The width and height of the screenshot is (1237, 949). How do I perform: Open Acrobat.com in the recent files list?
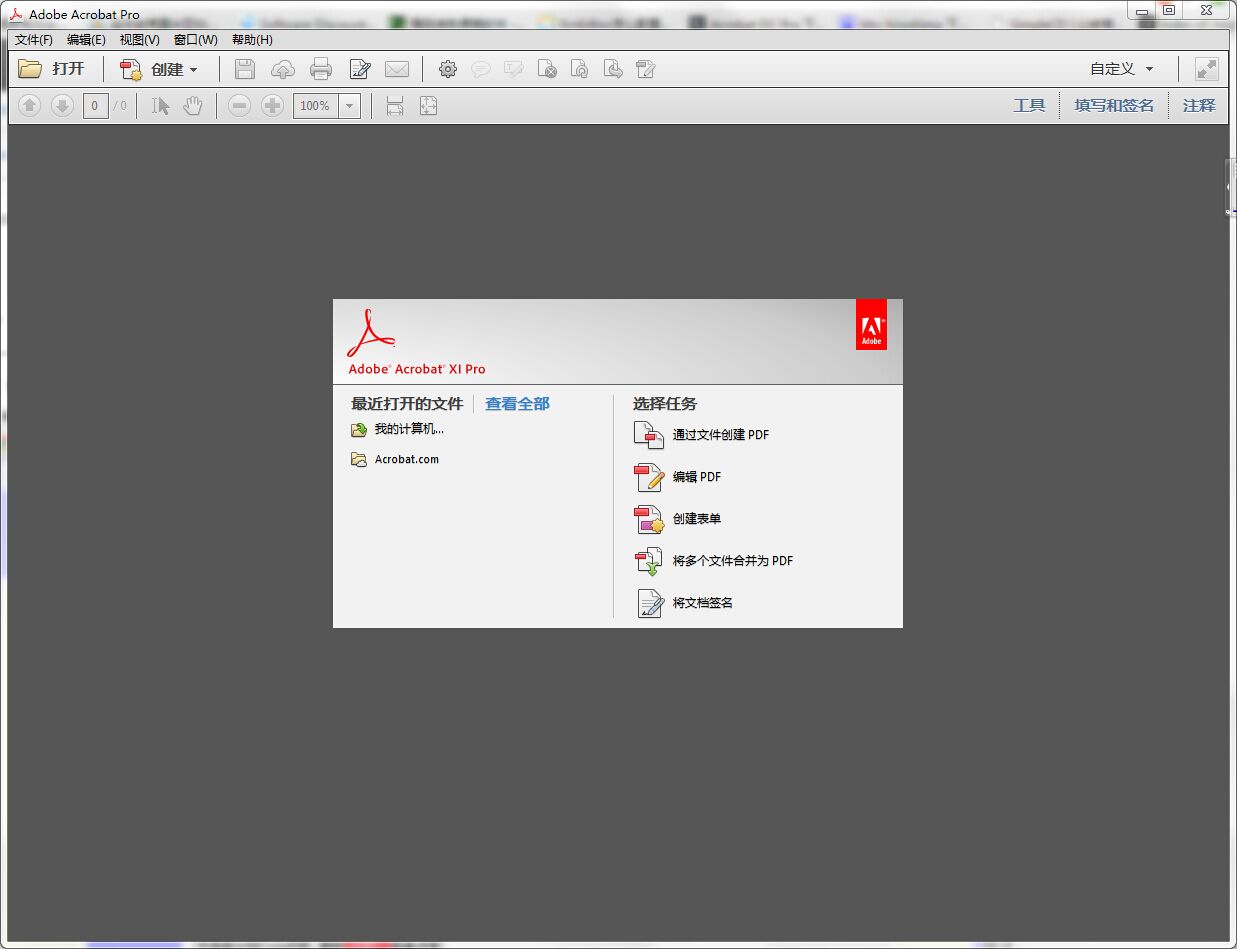coord(406,460)
